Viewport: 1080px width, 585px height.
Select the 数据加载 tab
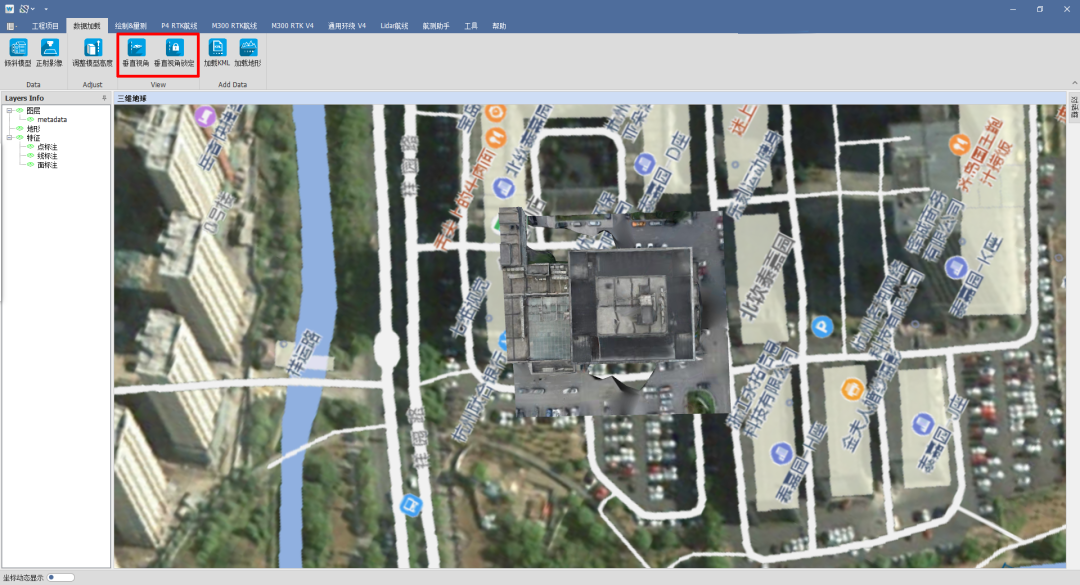[87, 26]
